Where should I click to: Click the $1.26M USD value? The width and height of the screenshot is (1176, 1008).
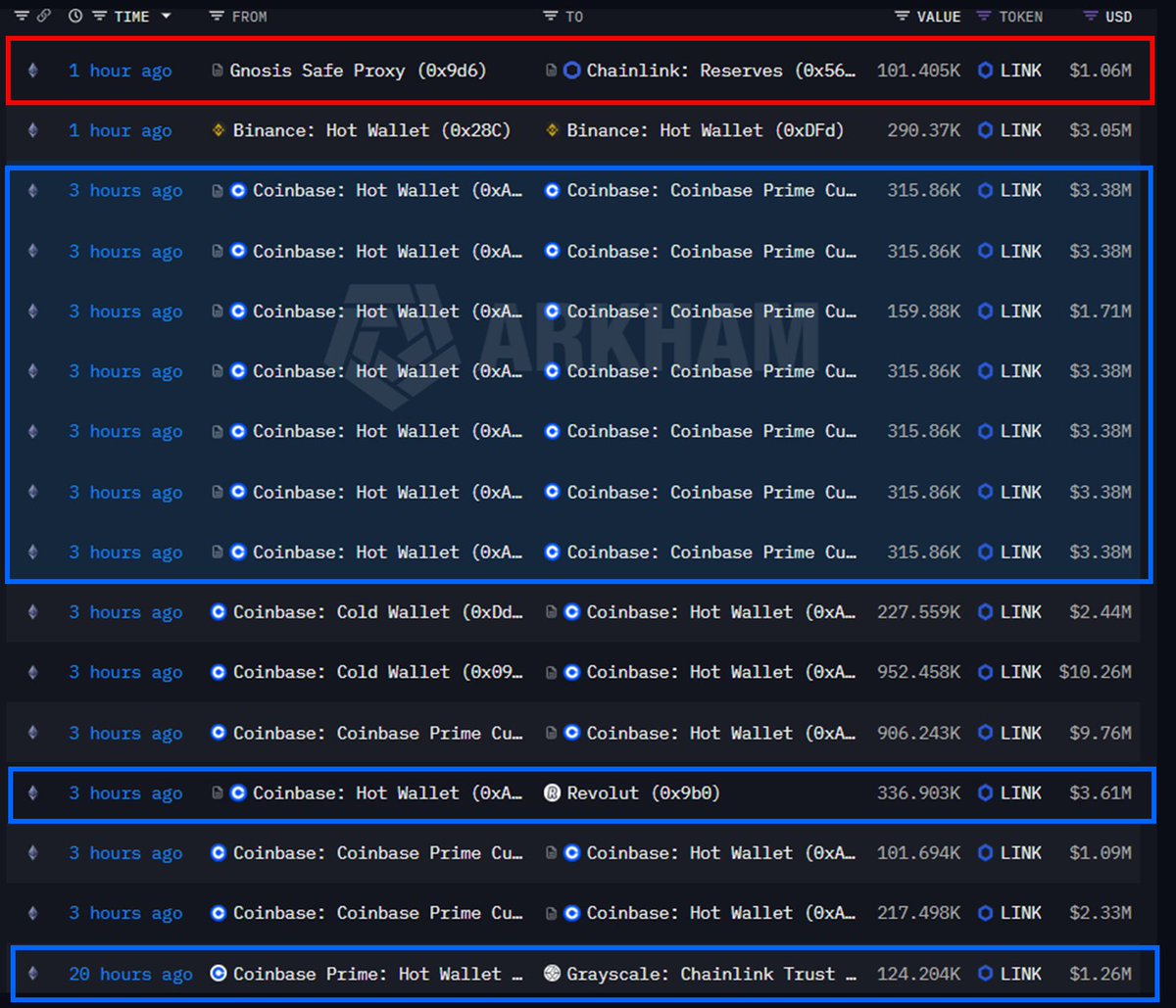(x=1101, y=974)
